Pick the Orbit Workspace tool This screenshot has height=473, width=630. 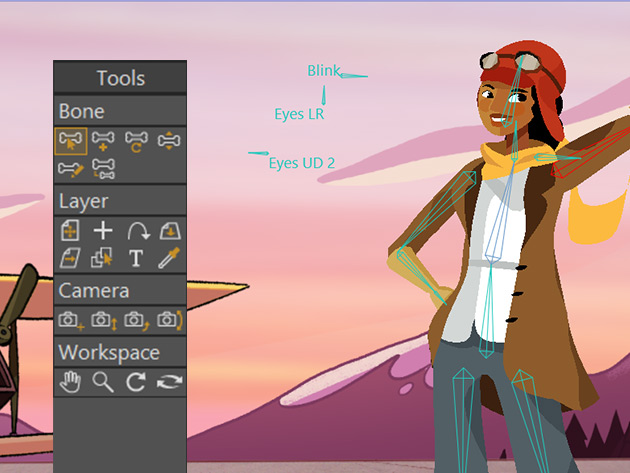tap(169, 382)
